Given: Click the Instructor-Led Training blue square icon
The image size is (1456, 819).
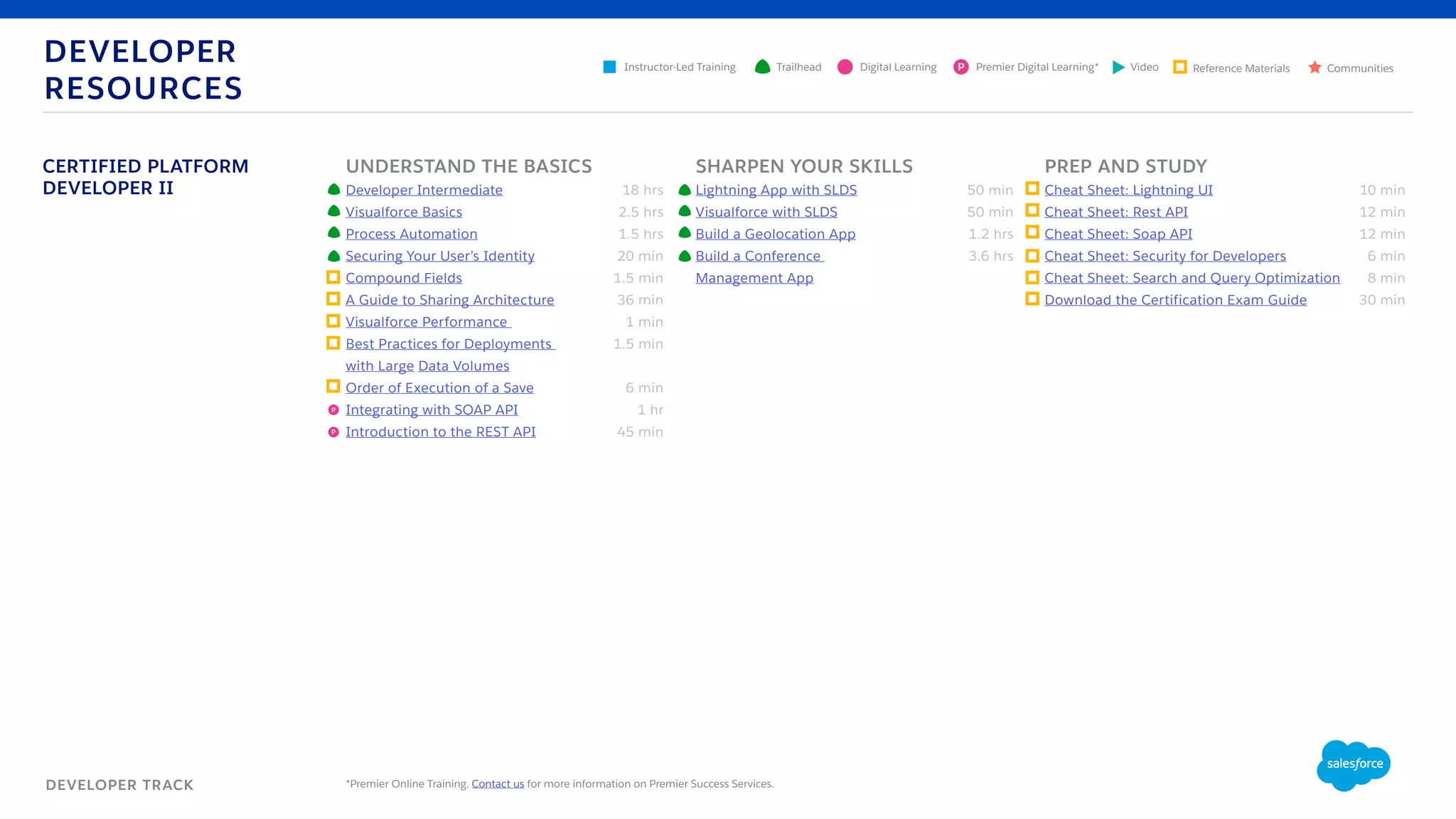Looking at the screenshot, I should click(x=609, y=67).
